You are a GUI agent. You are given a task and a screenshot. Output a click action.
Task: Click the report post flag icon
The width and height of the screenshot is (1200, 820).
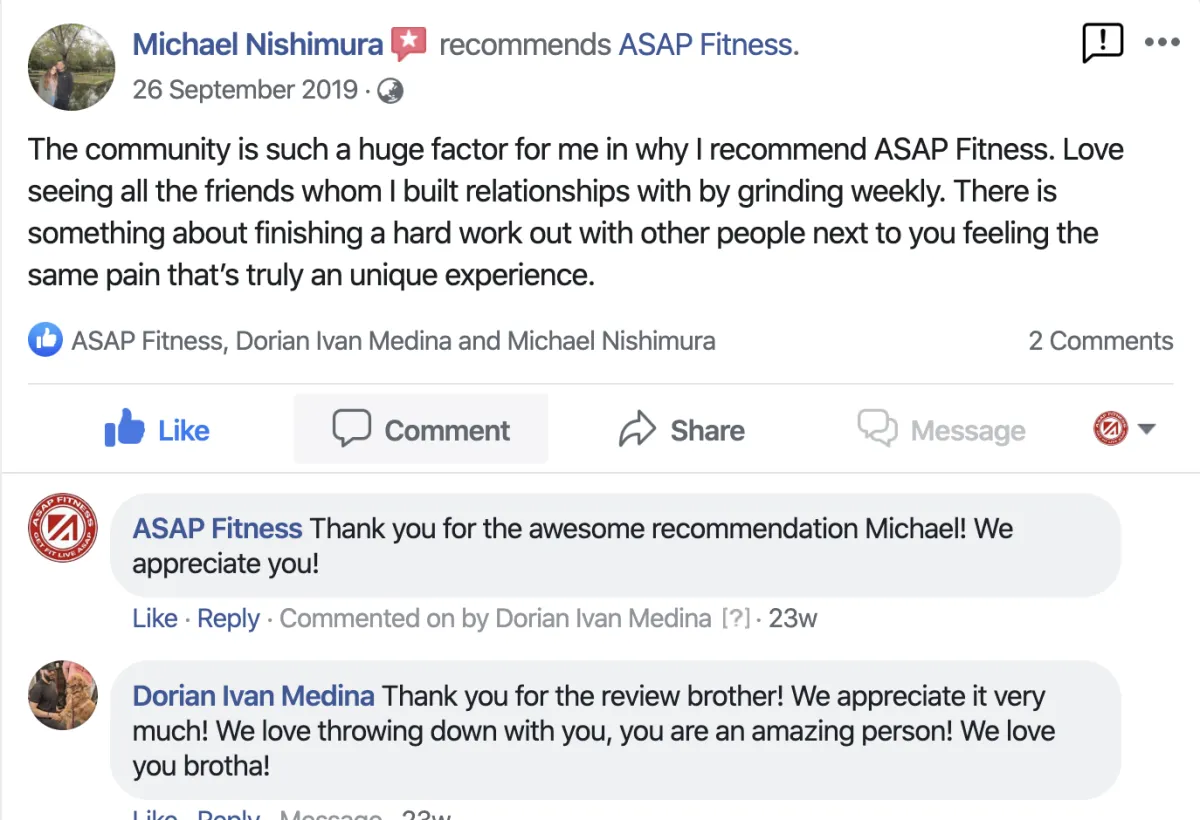[x=1102, y=43]
